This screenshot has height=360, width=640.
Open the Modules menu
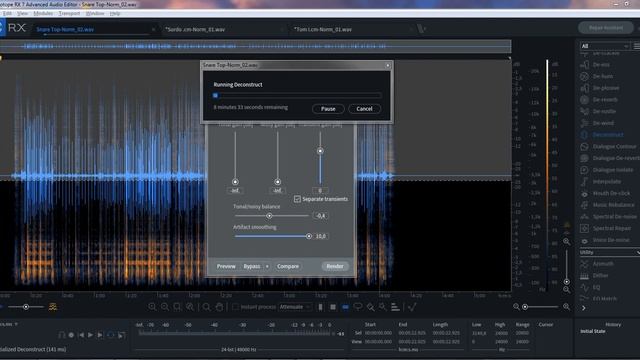[x=43, y=13]
